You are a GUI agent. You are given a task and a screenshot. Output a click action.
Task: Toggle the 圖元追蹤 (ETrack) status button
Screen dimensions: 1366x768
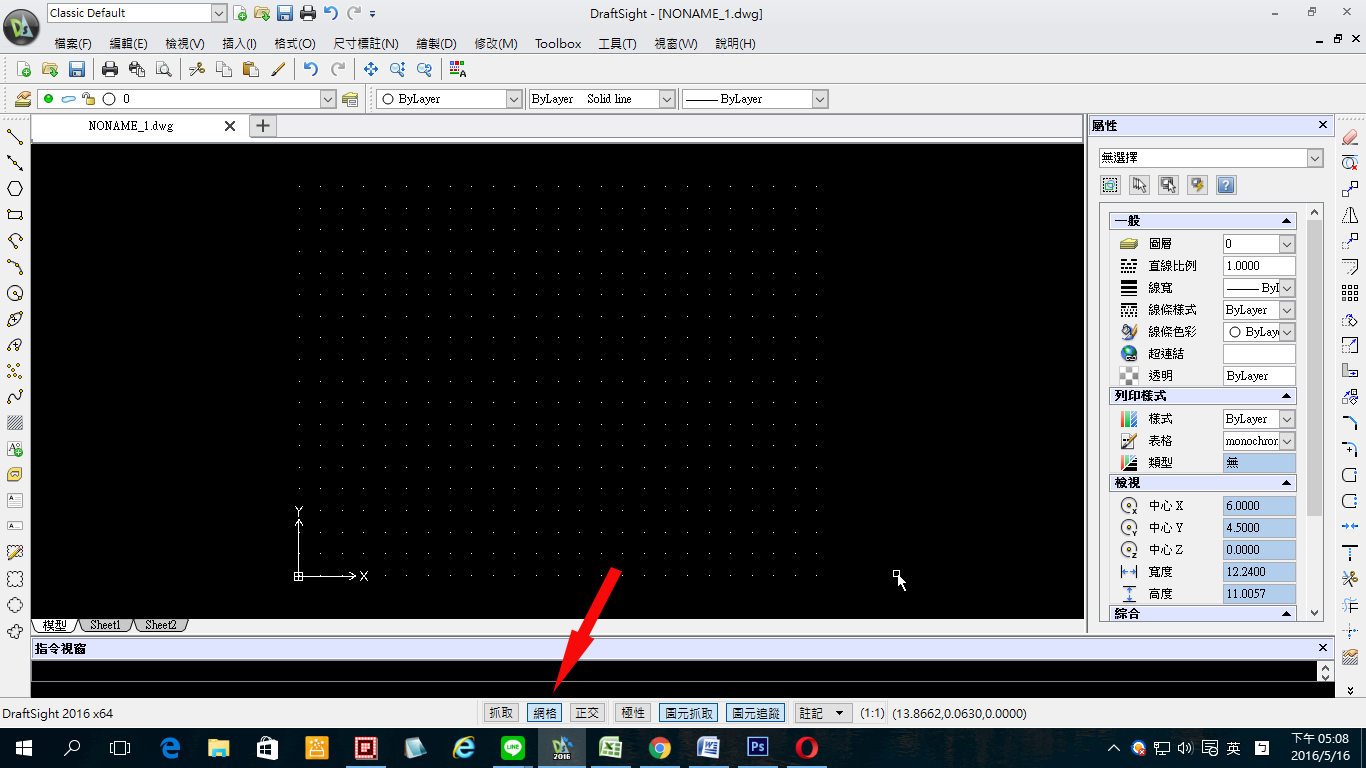point(756,713)
